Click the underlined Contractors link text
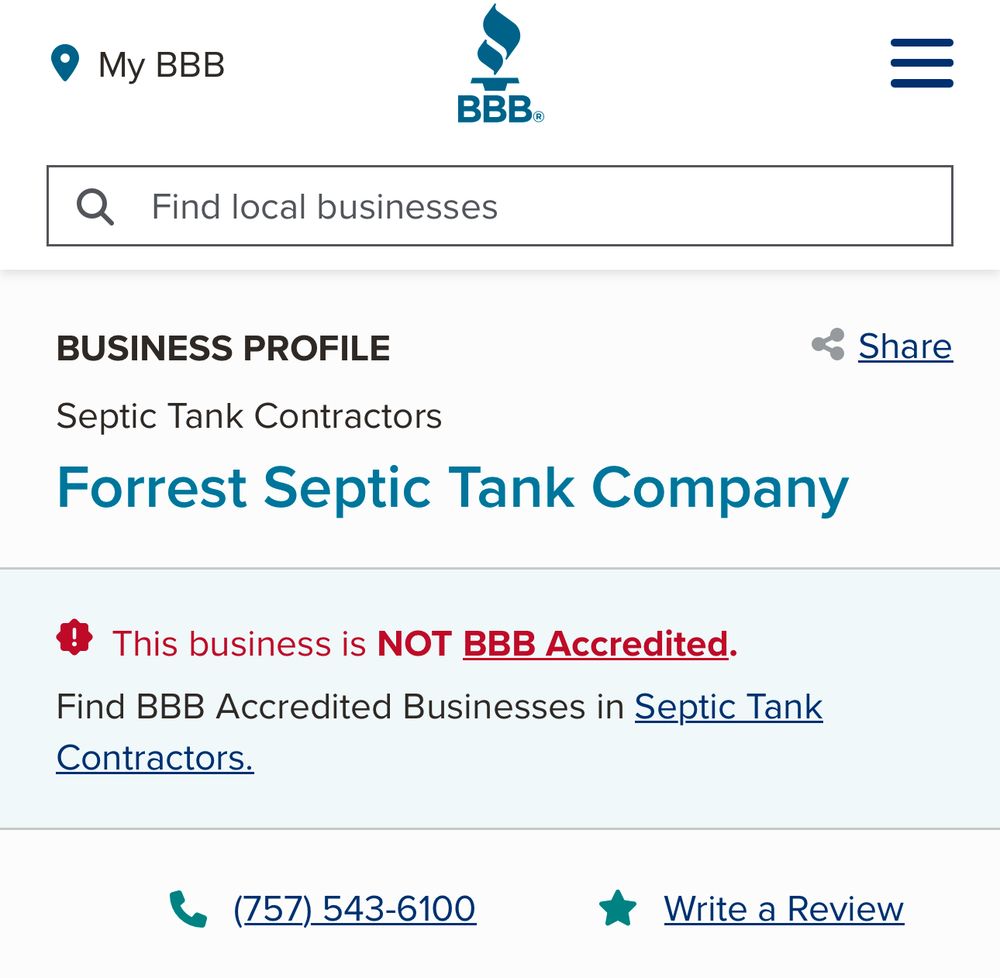This screenshot has height=978, width=1000. pos(155,758)
